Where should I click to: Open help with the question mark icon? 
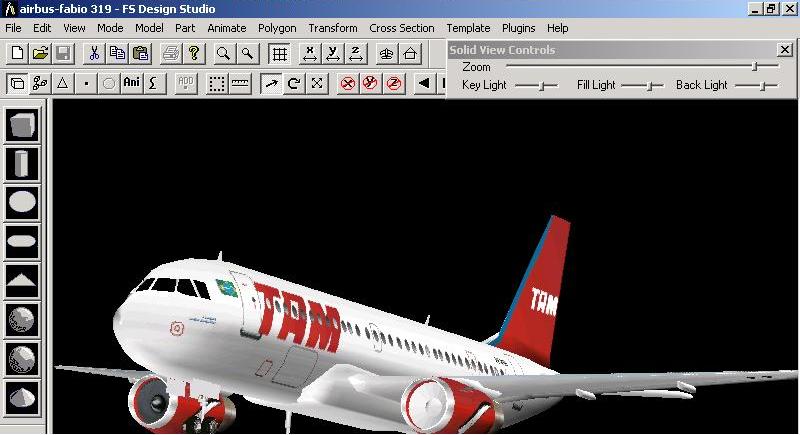tap(194, 53)
